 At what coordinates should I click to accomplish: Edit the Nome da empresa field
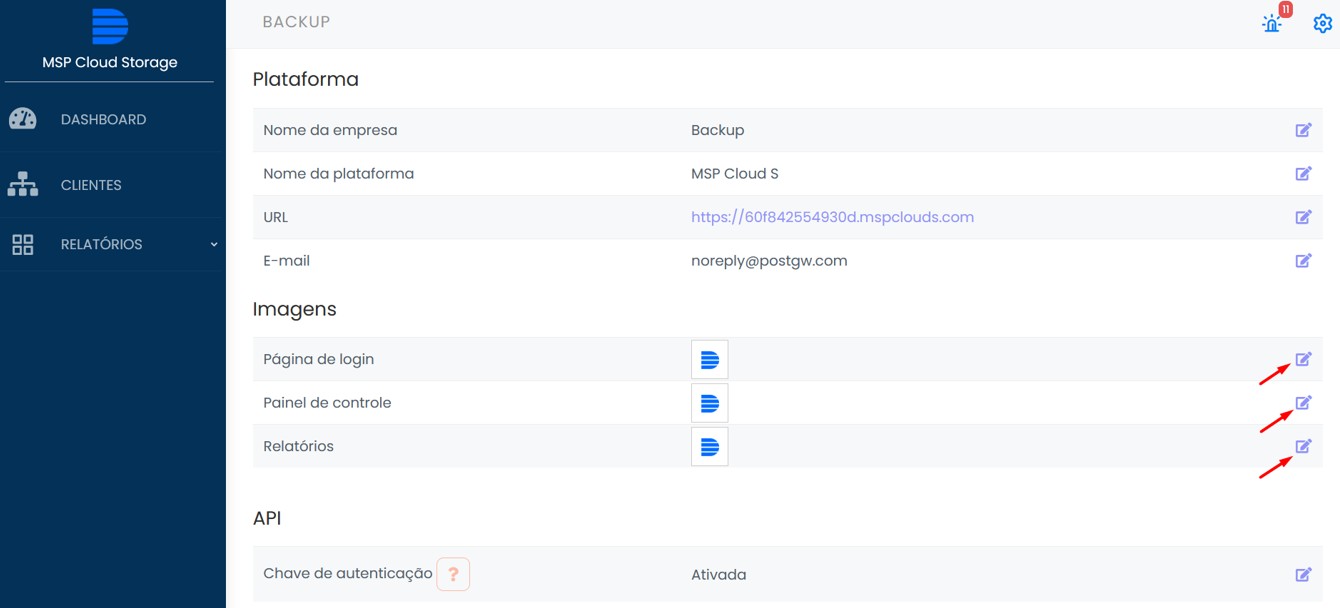pyautogui.click(x=1303, y=130)
